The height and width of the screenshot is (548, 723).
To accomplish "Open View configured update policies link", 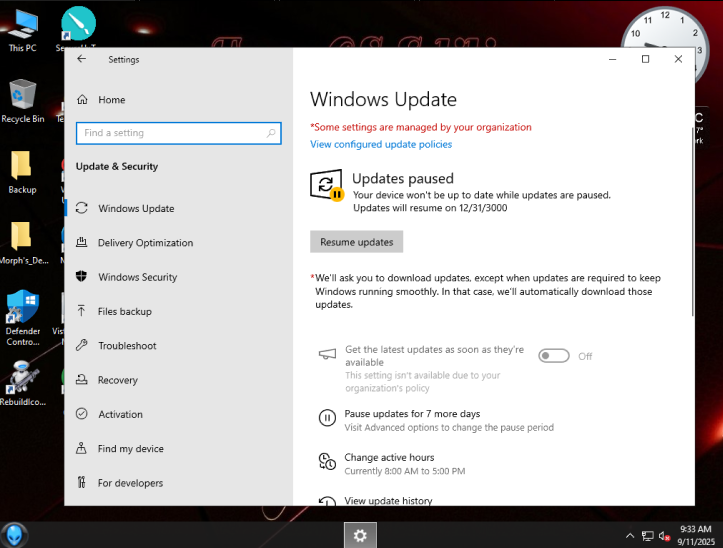I will (x=381, y=144).
